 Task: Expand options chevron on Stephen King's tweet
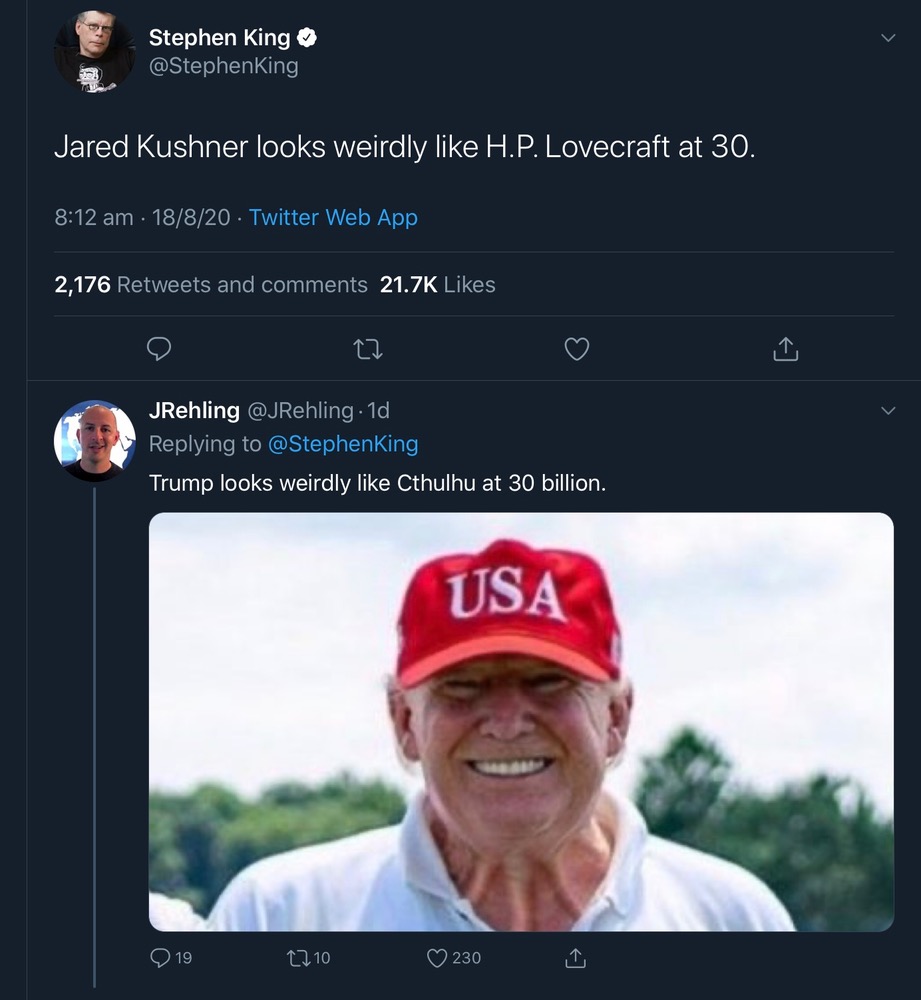coord(888,38)
